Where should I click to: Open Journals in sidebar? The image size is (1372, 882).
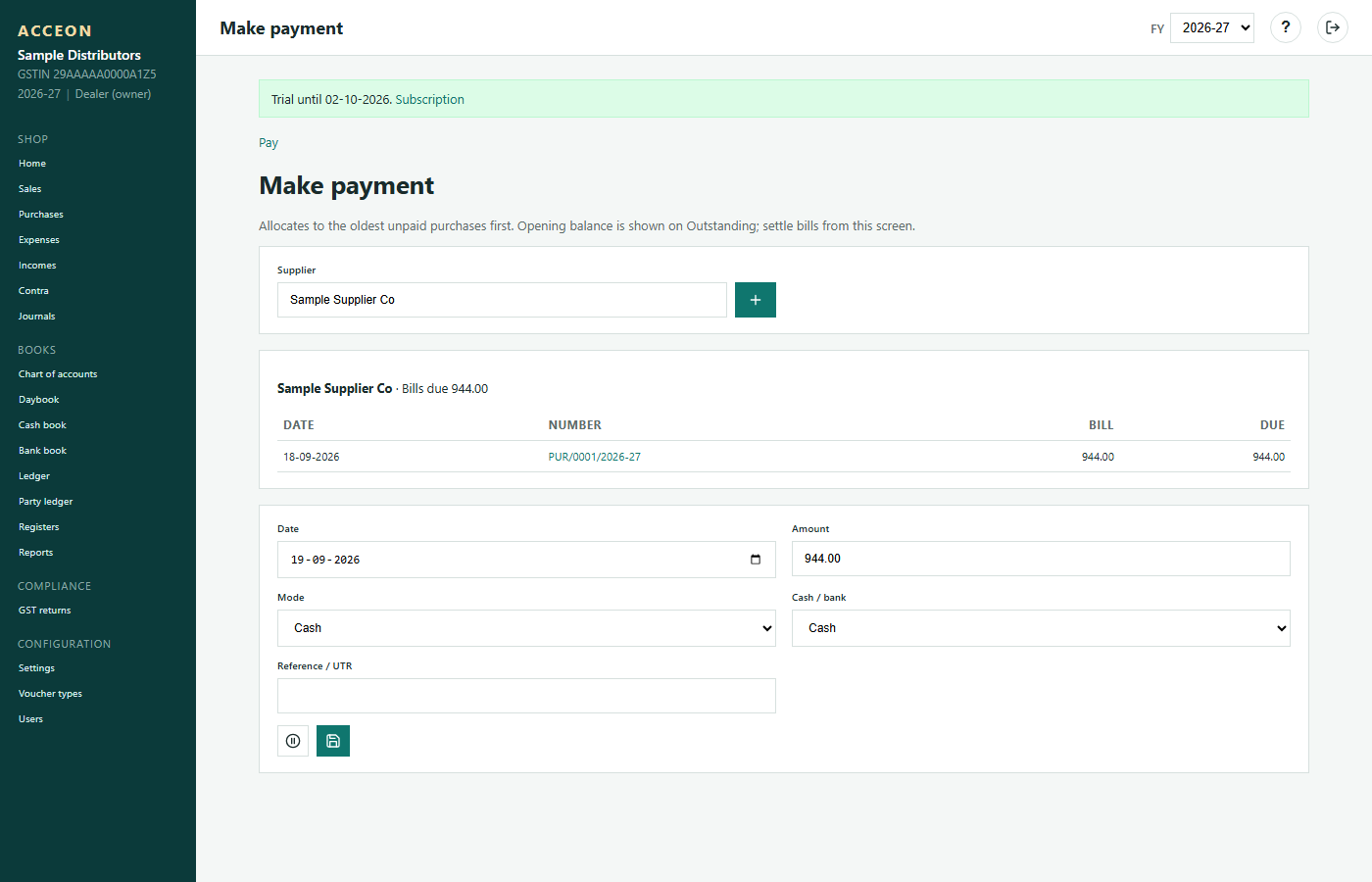click(x=37, y=317)
